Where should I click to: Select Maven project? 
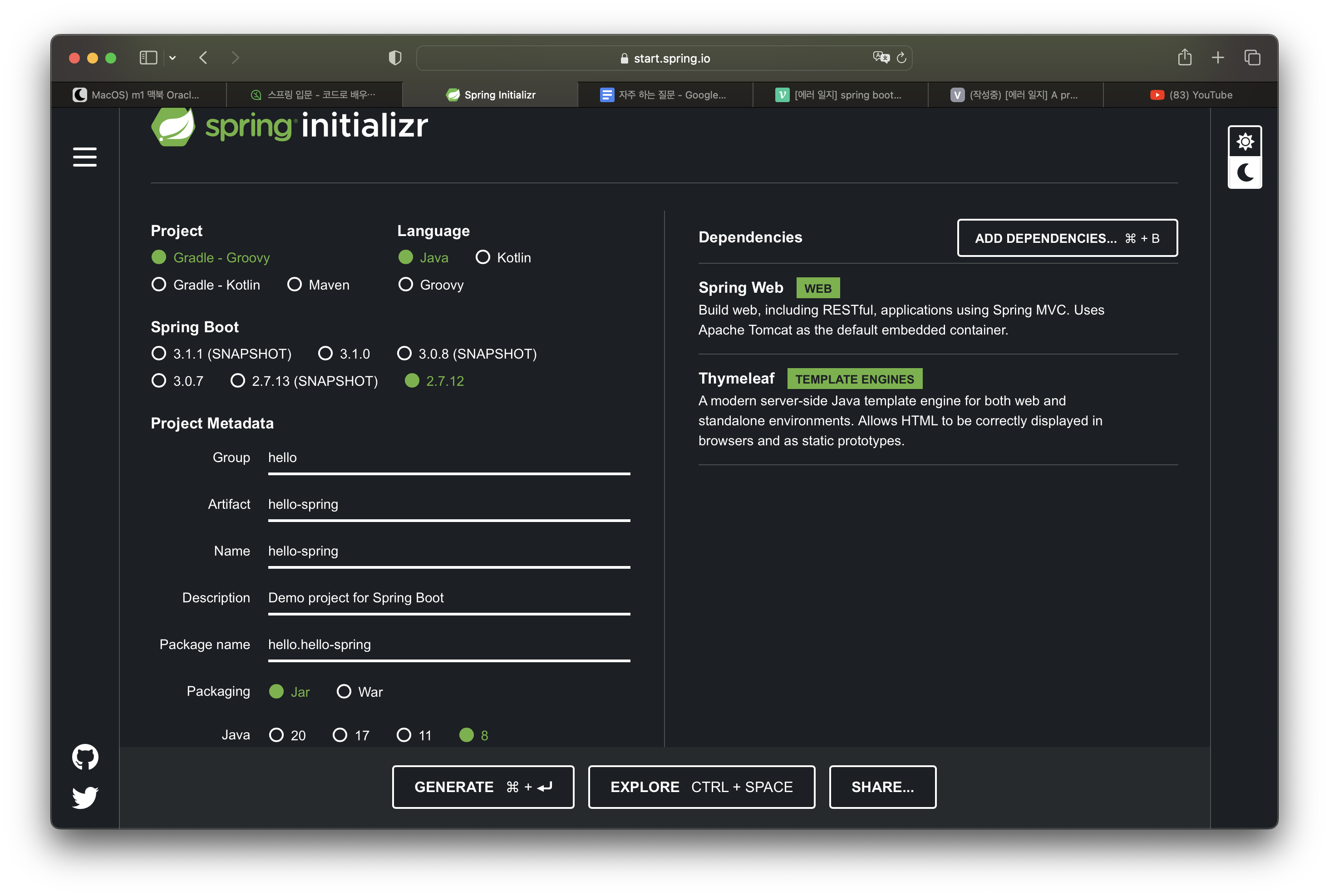pyautogui.click(x=318, y=285)
